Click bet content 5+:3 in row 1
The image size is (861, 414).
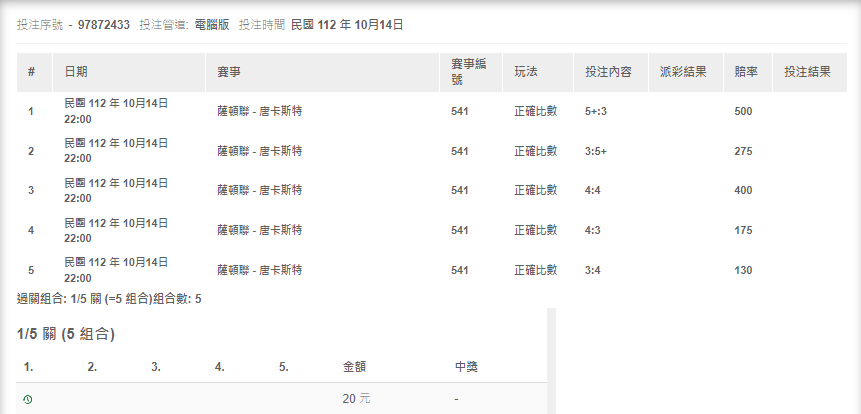[596, 111]
